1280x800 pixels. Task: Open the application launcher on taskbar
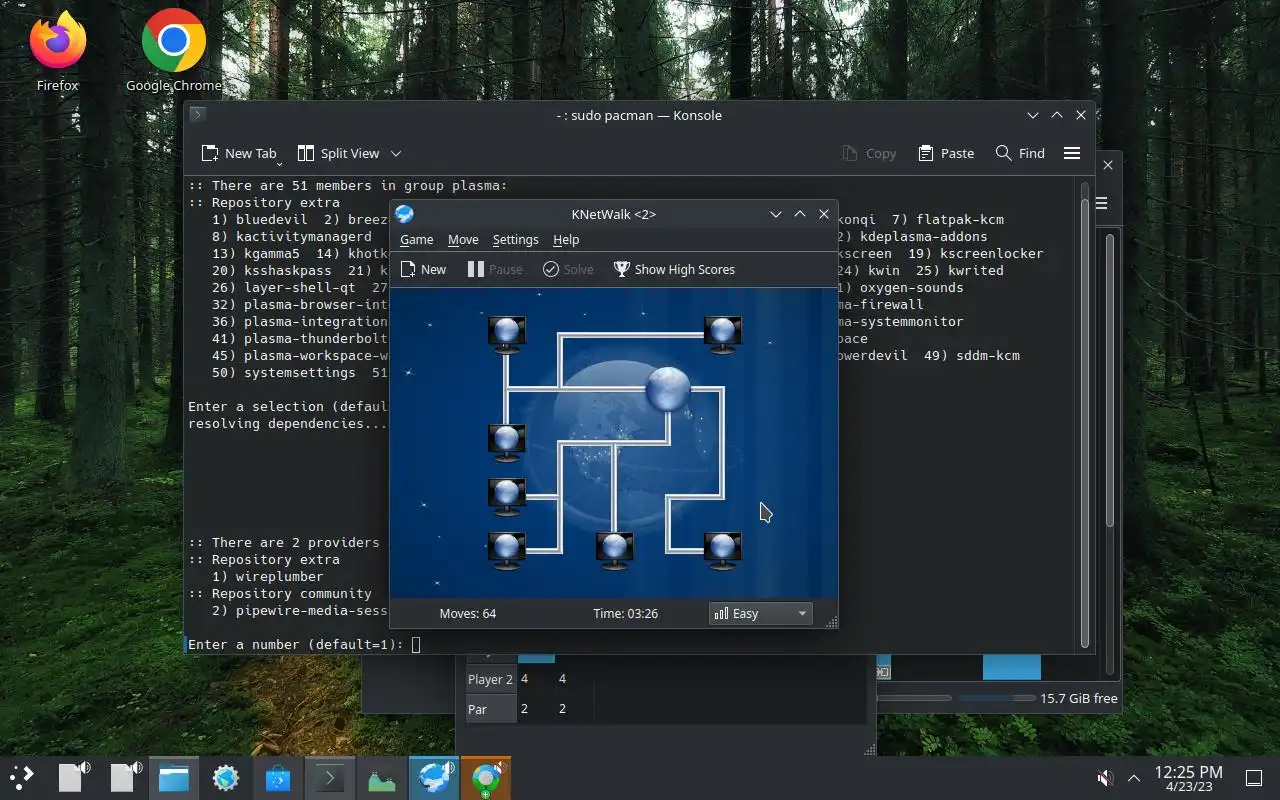coord(22,777)
